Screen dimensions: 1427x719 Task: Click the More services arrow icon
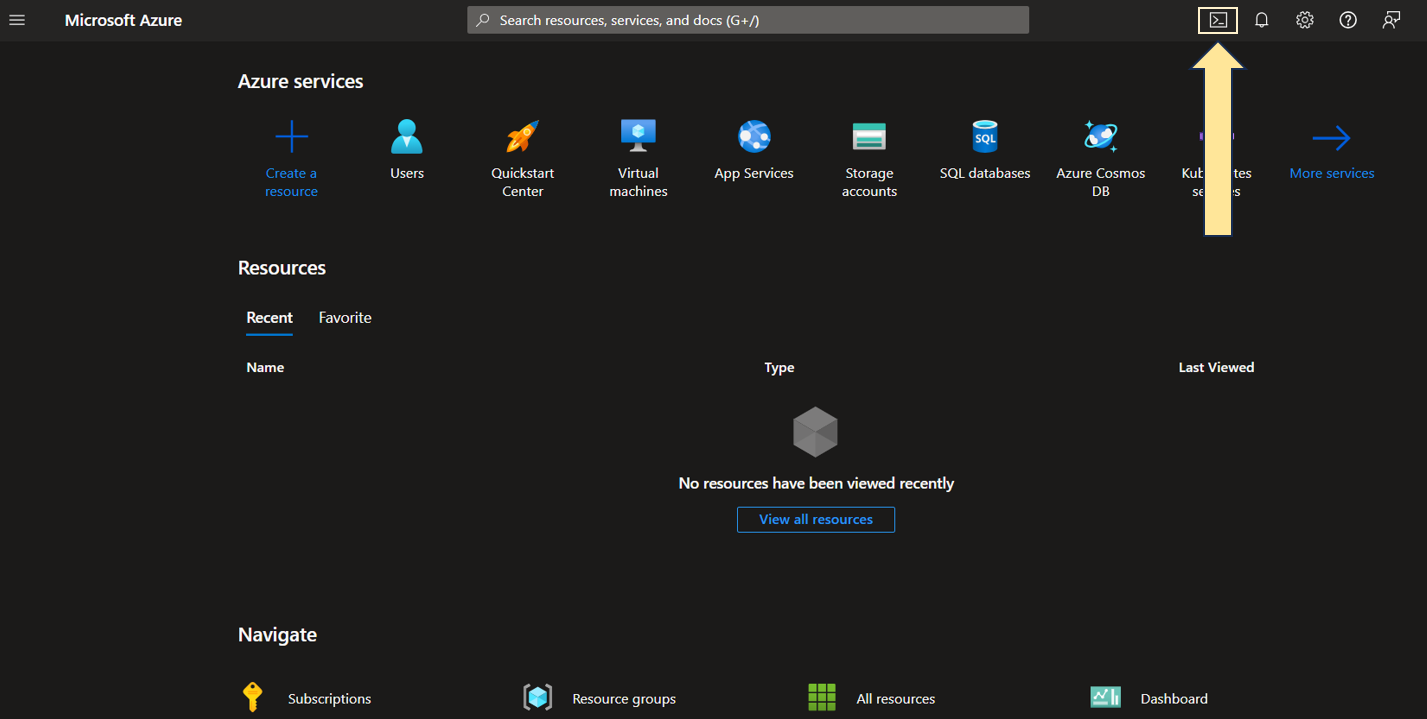click(1332, 138)
